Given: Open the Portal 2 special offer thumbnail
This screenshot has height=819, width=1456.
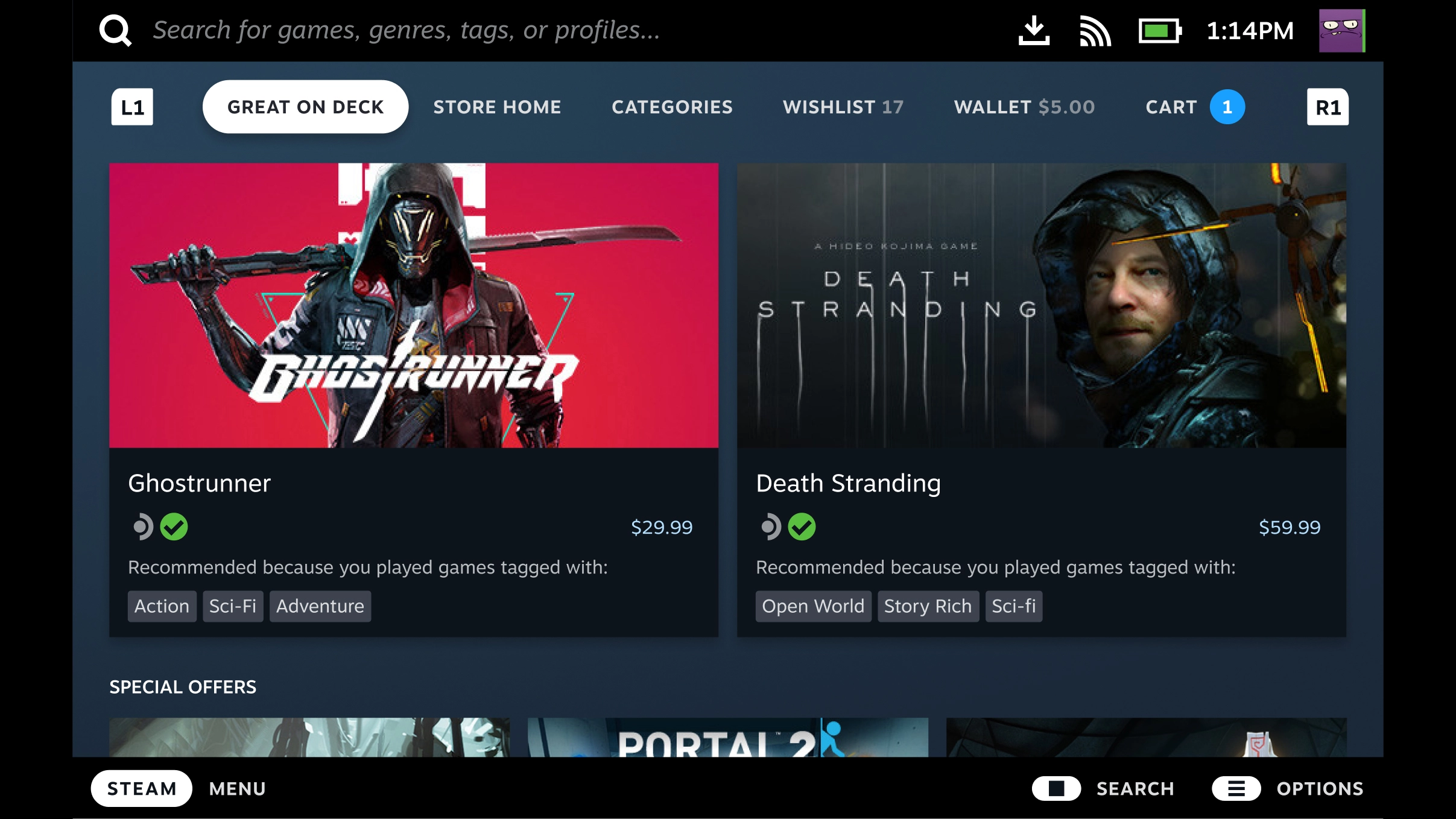Looking at the screenshot, I should click(727, 737).
